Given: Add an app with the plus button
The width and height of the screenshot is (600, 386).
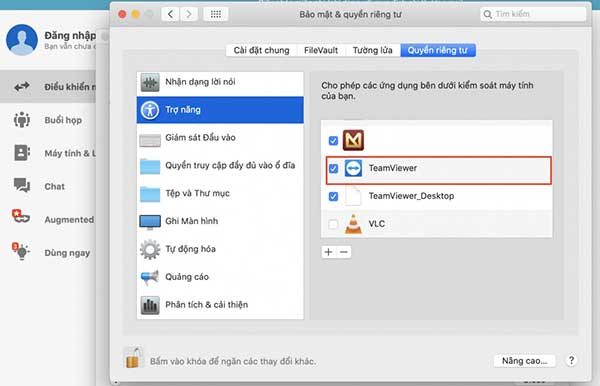Looking at the screenshot, I should coord(328,252).
